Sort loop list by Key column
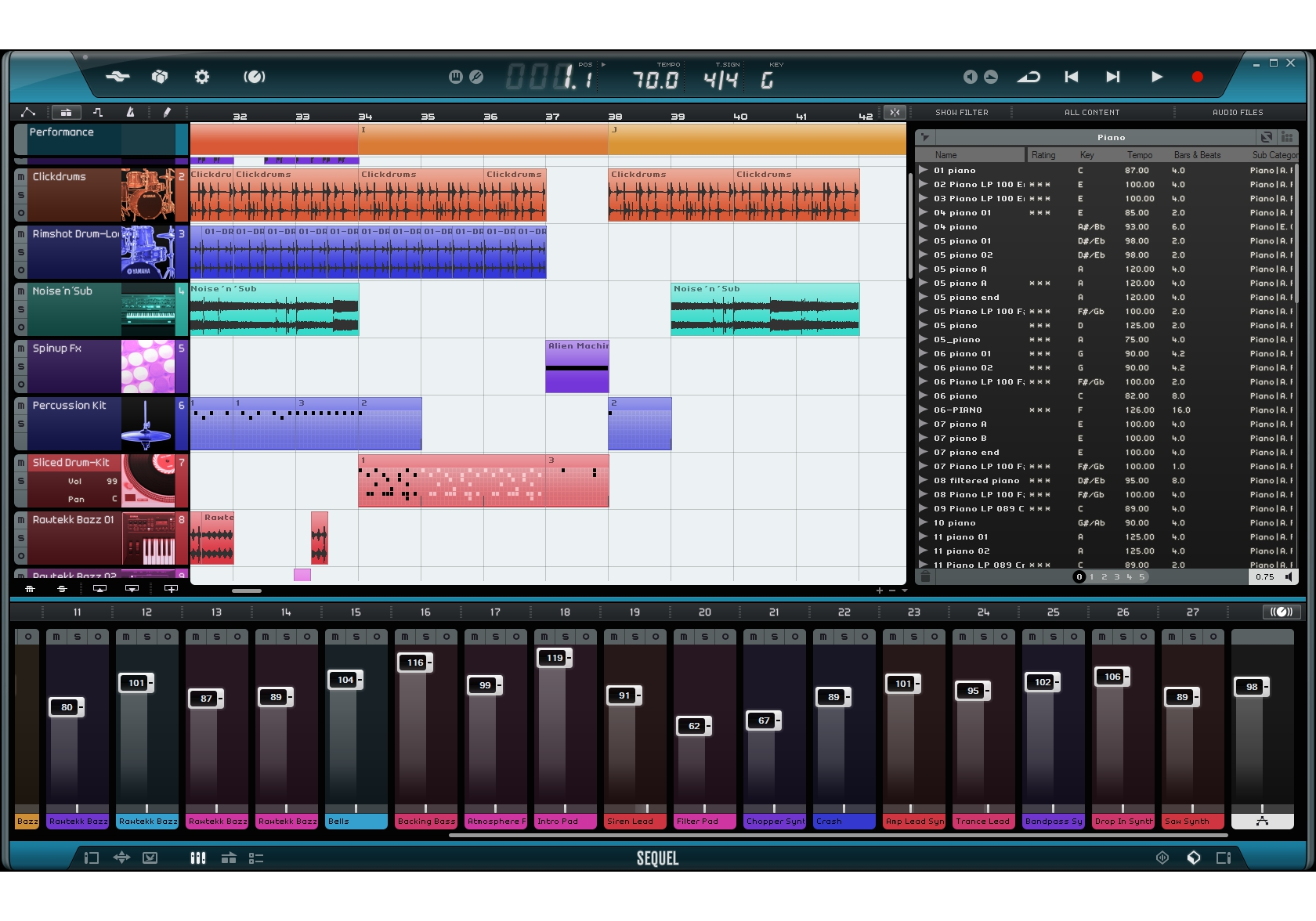This screenshot has width=1316, height=921. tap(1087, 155)
